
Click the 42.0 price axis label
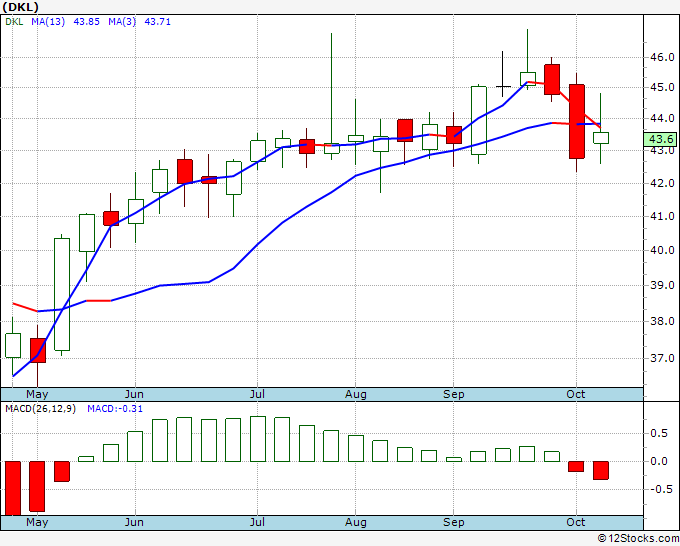tap(662, 183)
